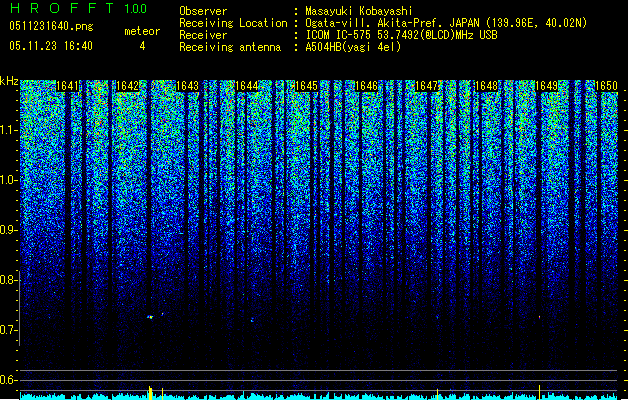This screenshot has height=400, width=629.
Task: Click the 0.7 kHz axis tick label
Action: tap(8, 330)
